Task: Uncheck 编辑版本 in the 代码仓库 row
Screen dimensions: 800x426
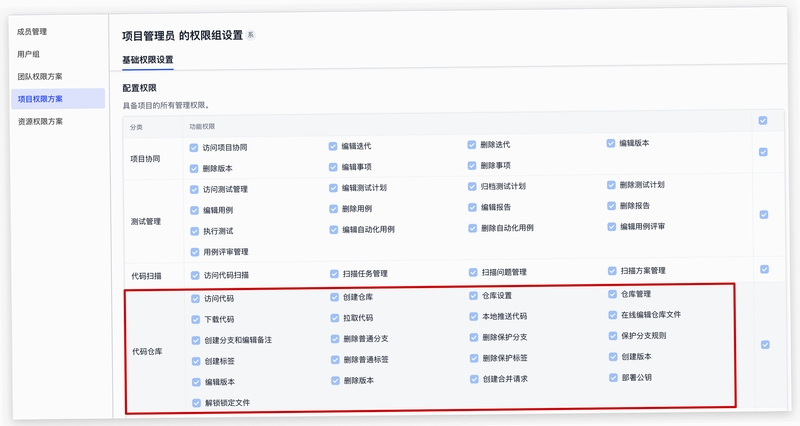Action: [196, 383]
